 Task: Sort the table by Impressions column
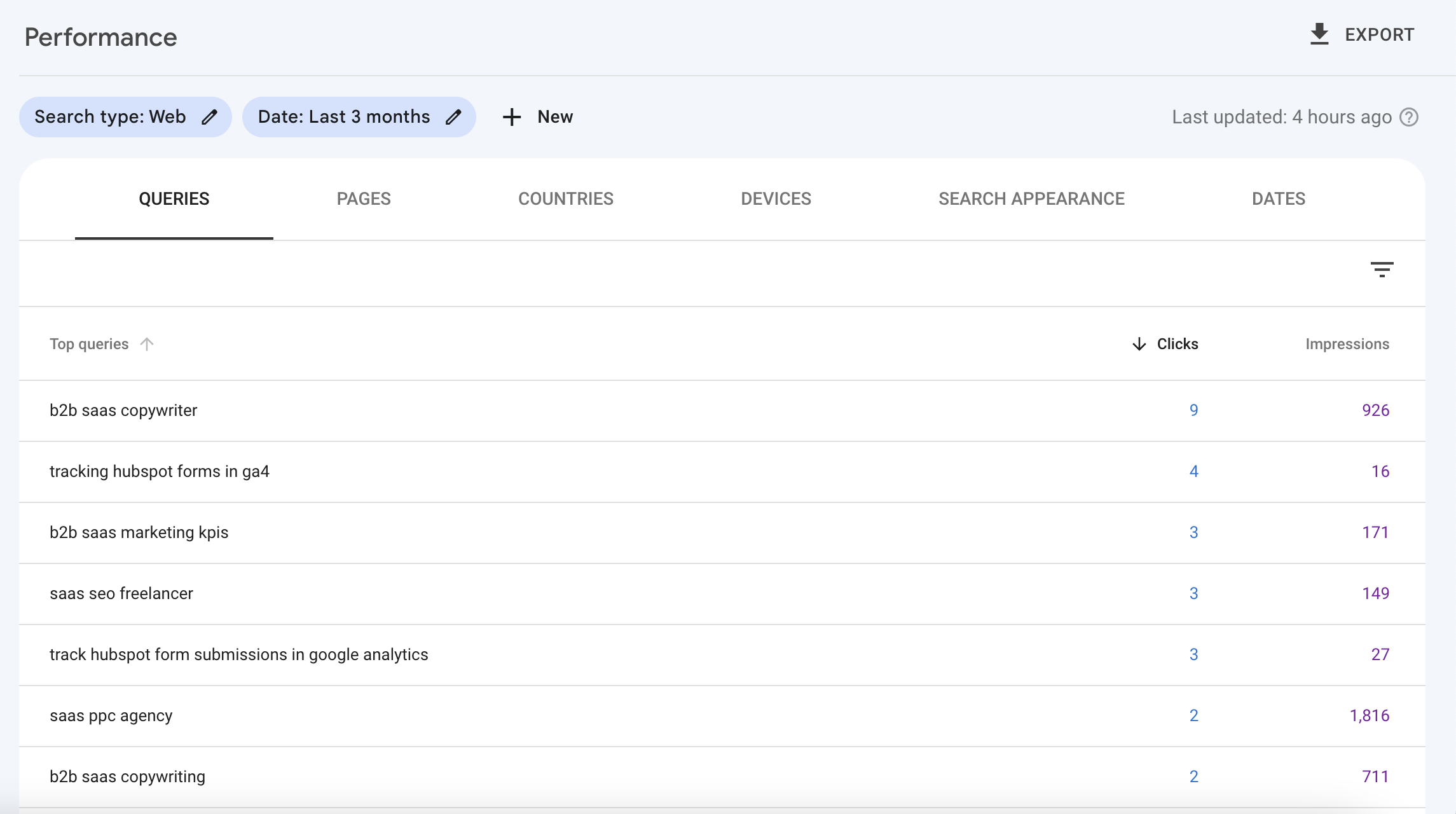point(1347,344)
